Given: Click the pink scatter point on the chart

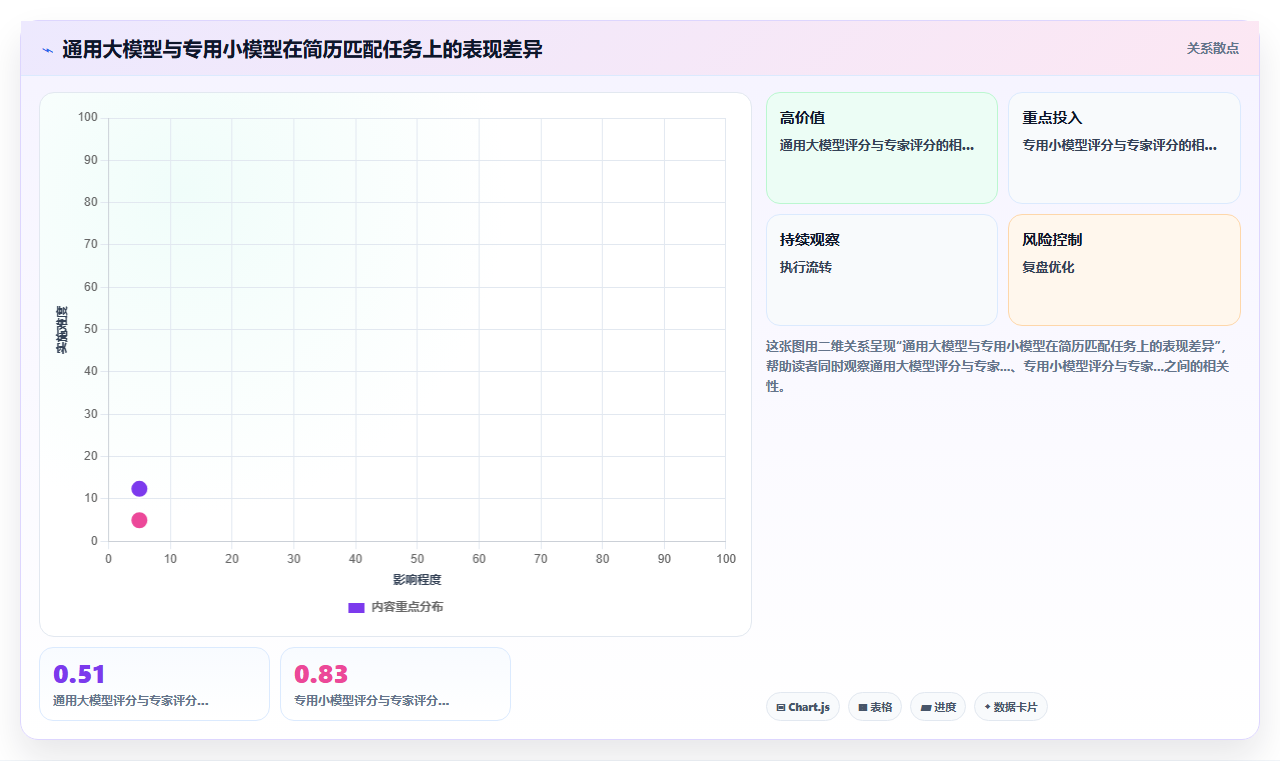Looking at the screenshot, I should click(139, 520).
